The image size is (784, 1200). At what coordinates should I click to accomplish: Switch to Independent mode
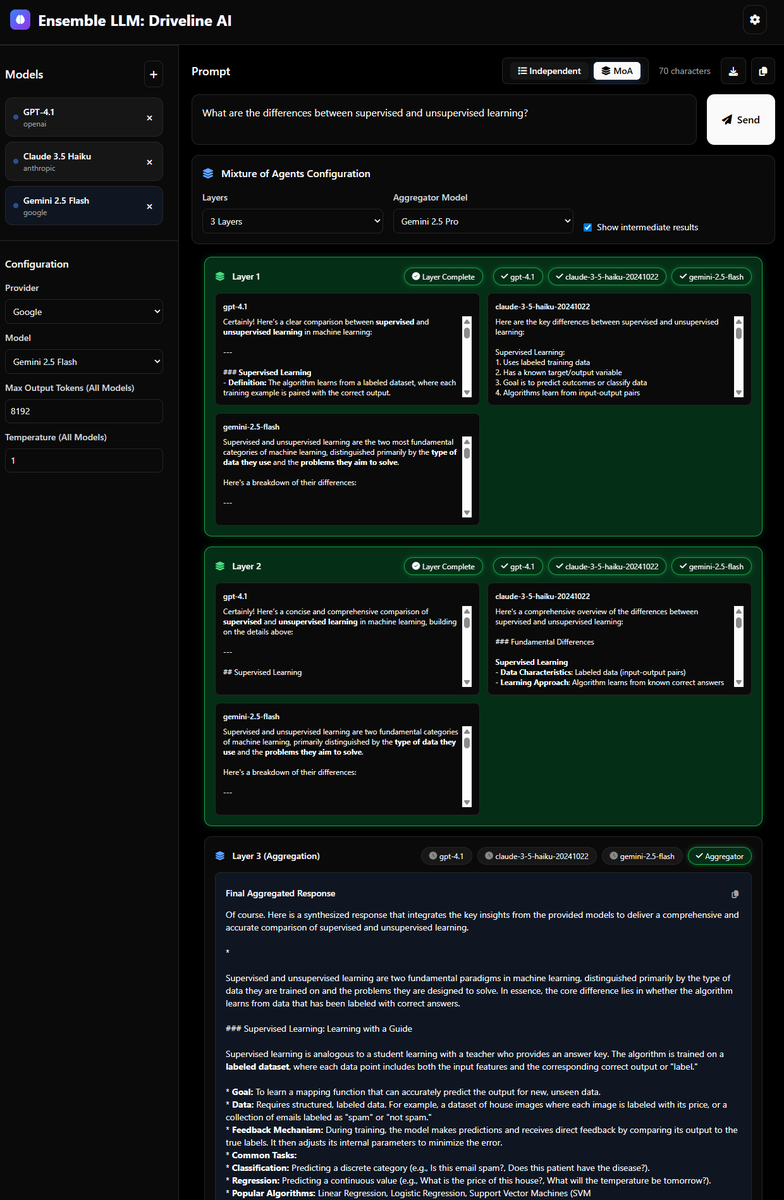click(548, 71)
